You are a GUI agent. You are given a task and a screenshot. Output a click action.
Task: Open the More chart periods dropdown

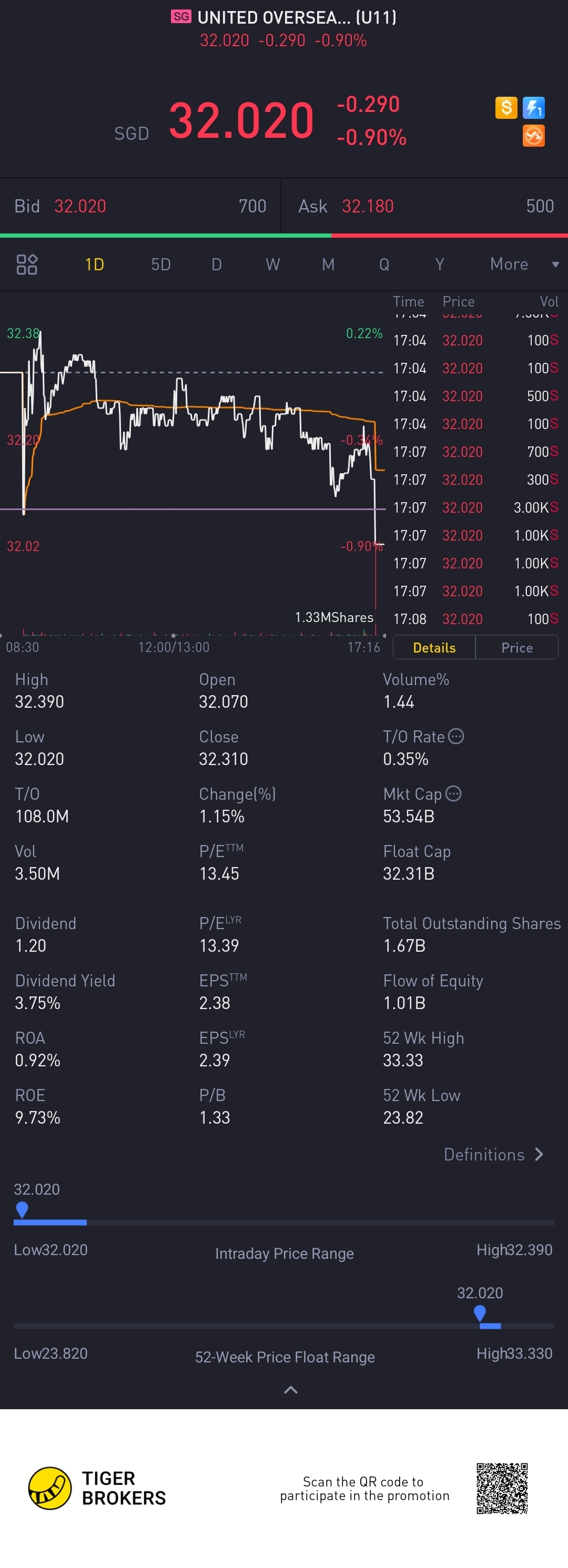click(523, 264)
